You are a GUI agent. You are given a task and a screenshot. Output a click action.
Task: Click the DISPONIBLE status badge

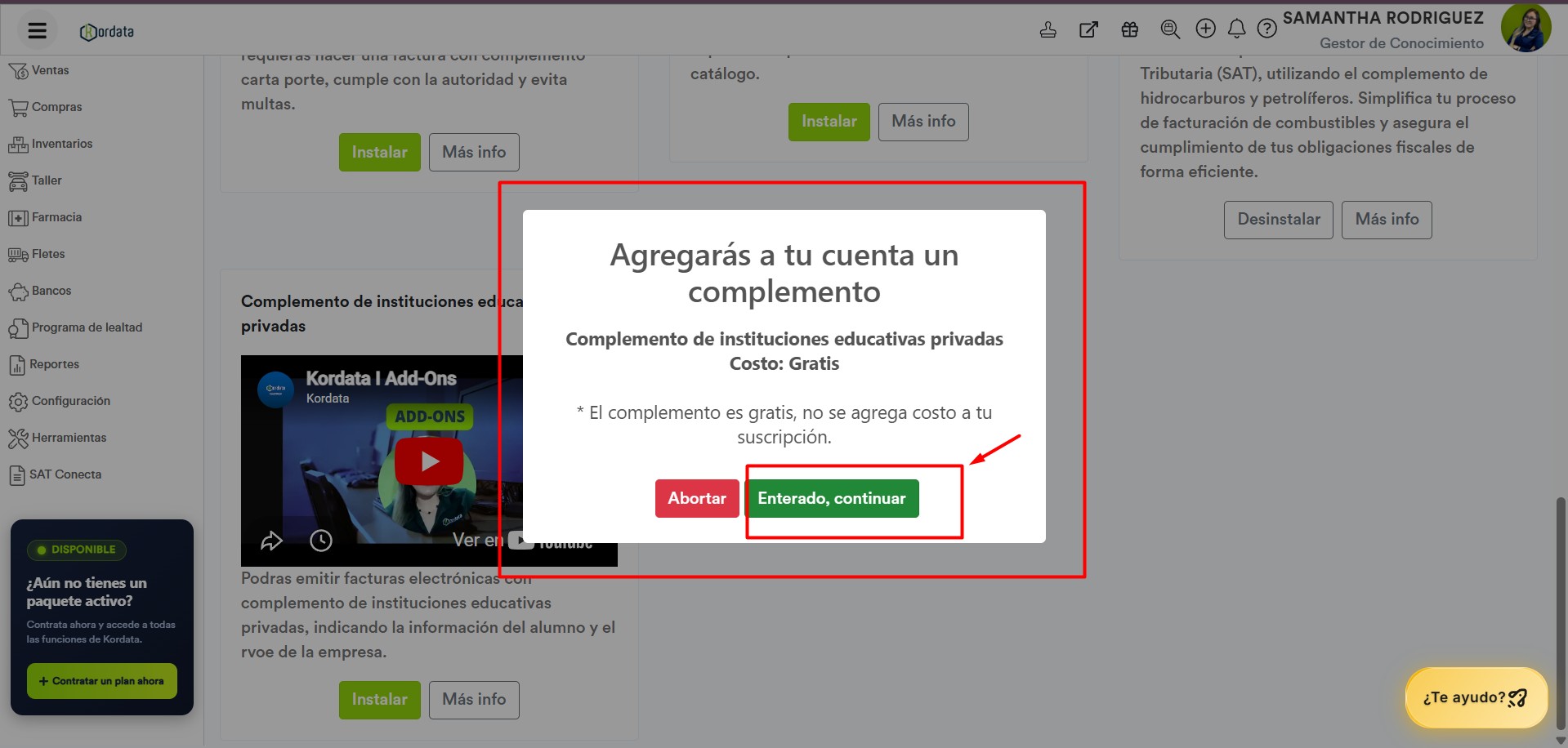click(77, 550)
